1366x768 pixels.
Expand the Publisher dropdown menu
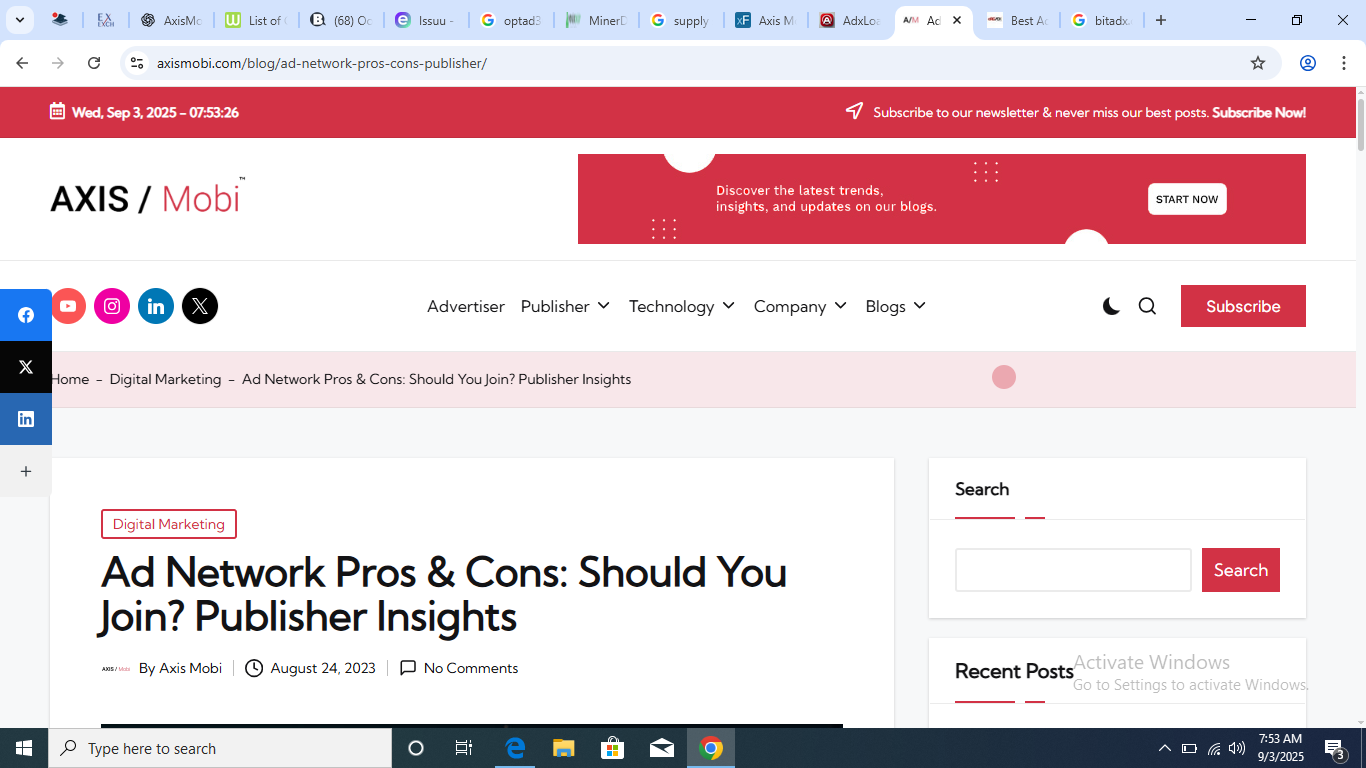click(565, 306)
